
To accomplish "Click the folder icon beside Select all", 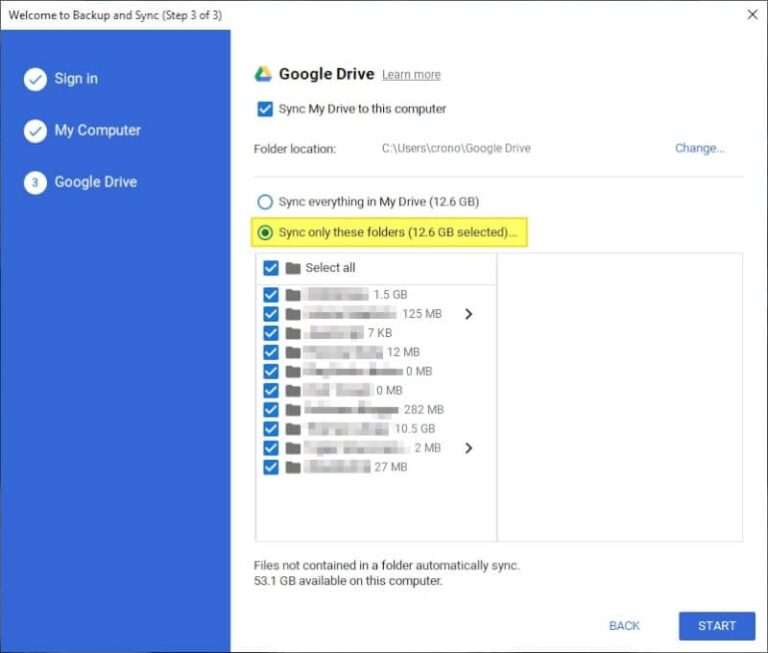I will point(293,268).
